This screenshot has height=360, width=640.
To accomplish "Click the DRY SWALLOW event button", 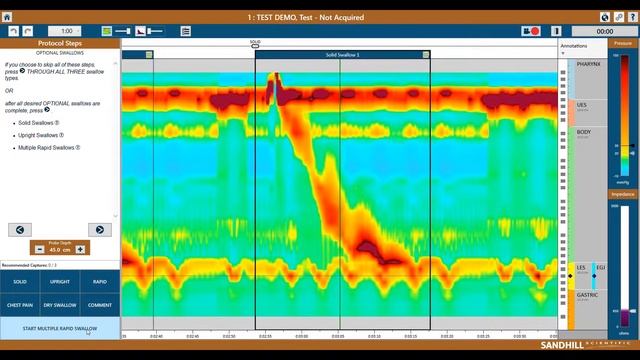I will pyautogui.click(x=60, y=305).
